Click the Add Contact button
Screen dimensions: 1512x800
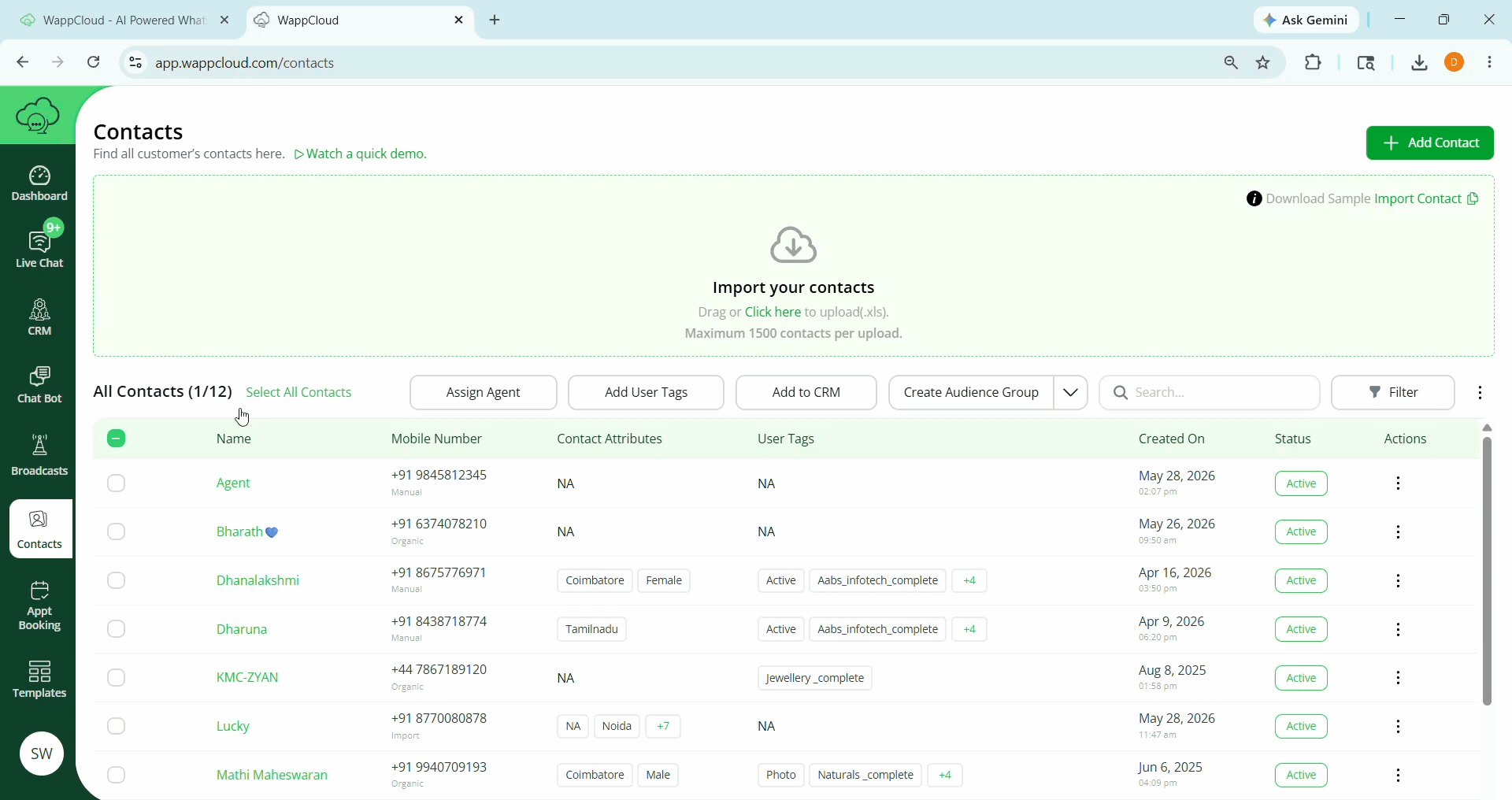1430,143
